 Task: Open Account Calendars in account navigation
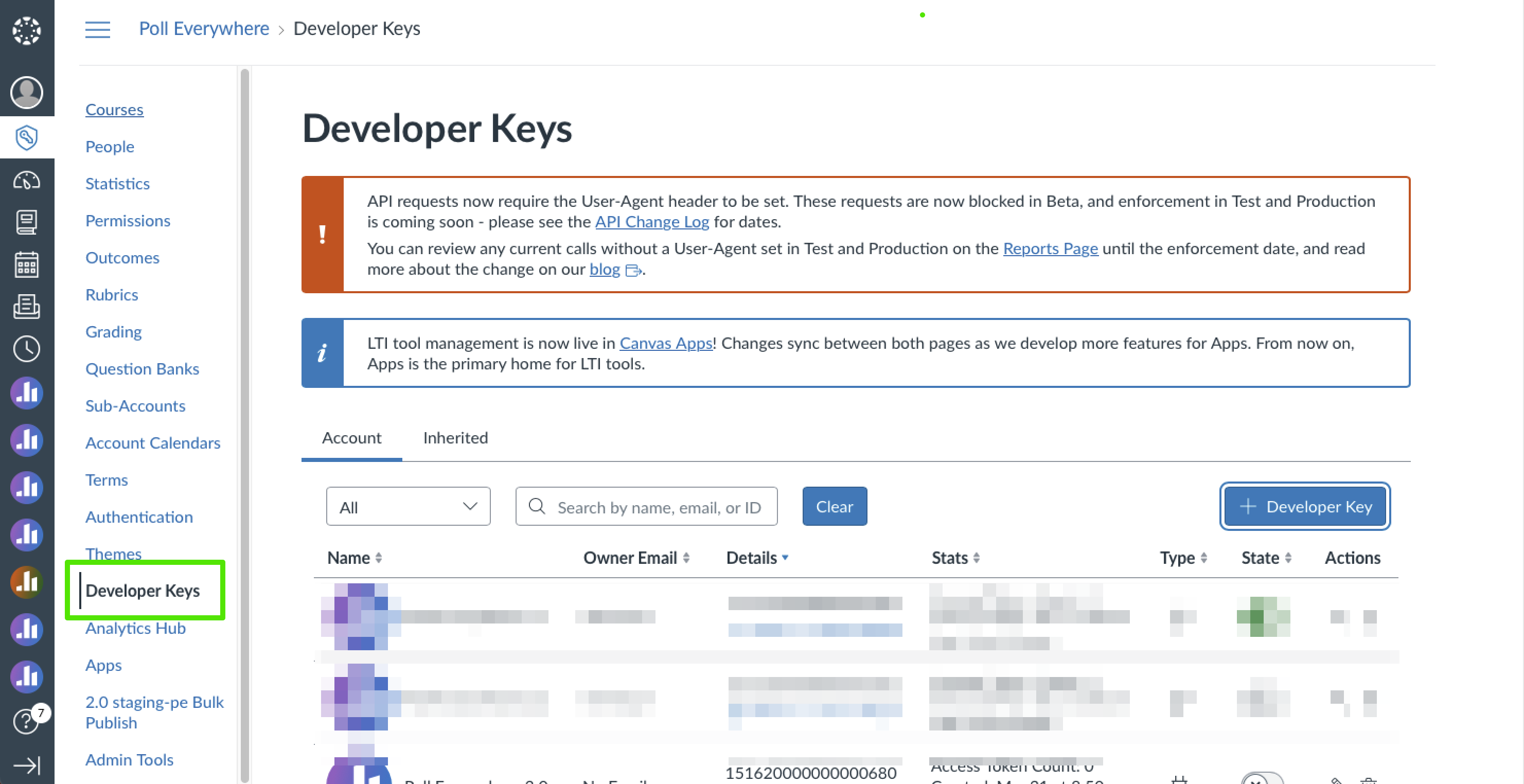pos(153,443)
